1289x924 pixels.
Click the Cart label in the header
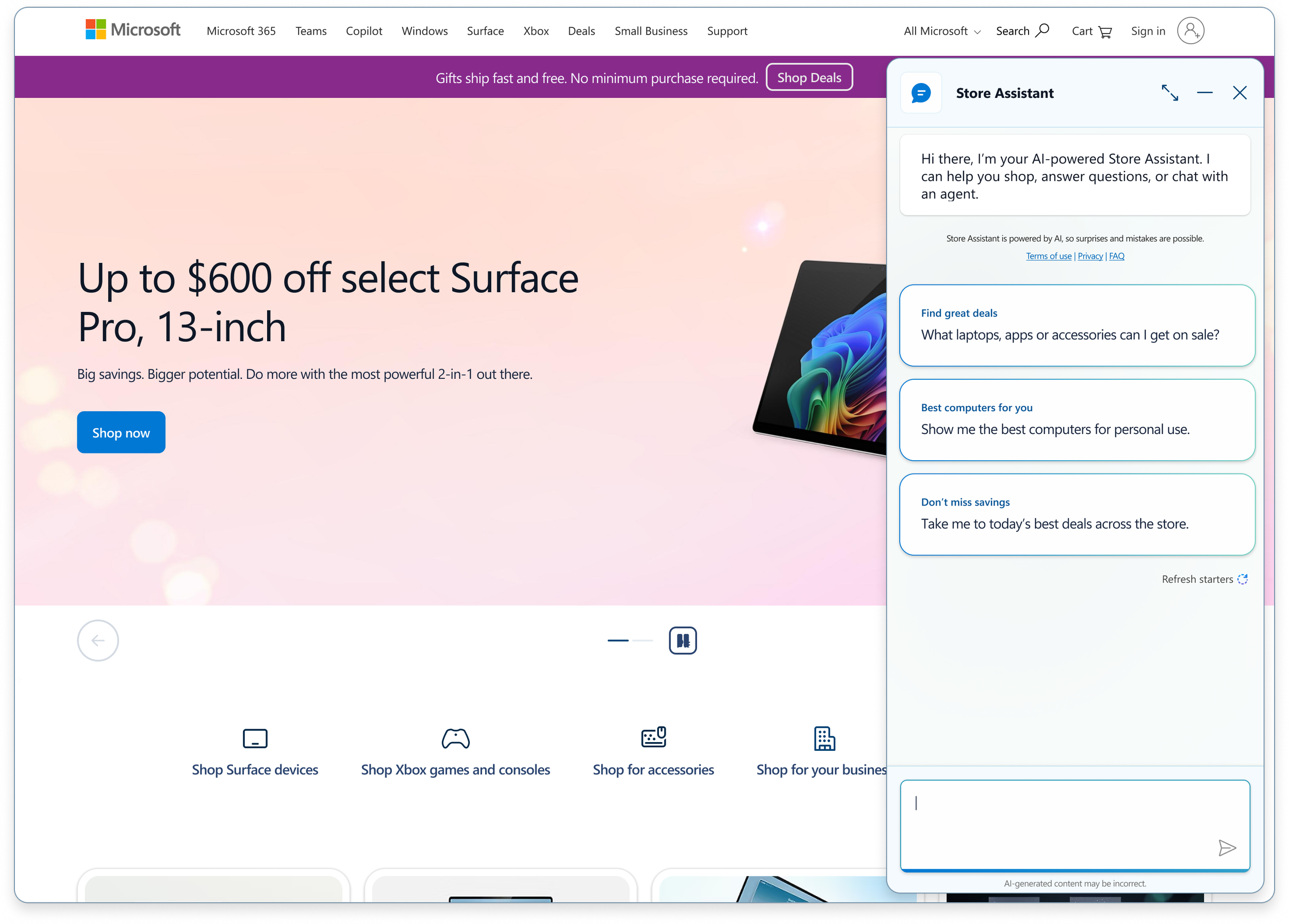pos(1082,31)
